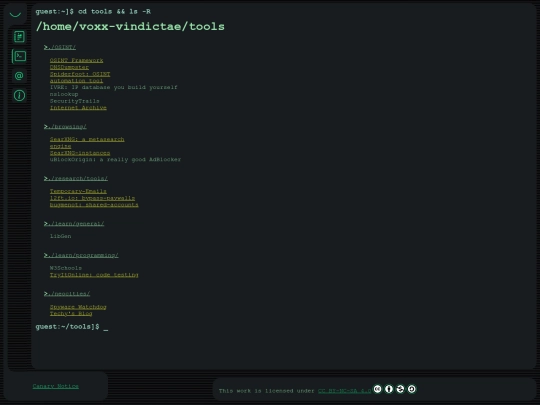Image resolution: width=540 pixels, height=405 pixels.
Task: Open the DNSDumpster link
Action: click(69, 67)
